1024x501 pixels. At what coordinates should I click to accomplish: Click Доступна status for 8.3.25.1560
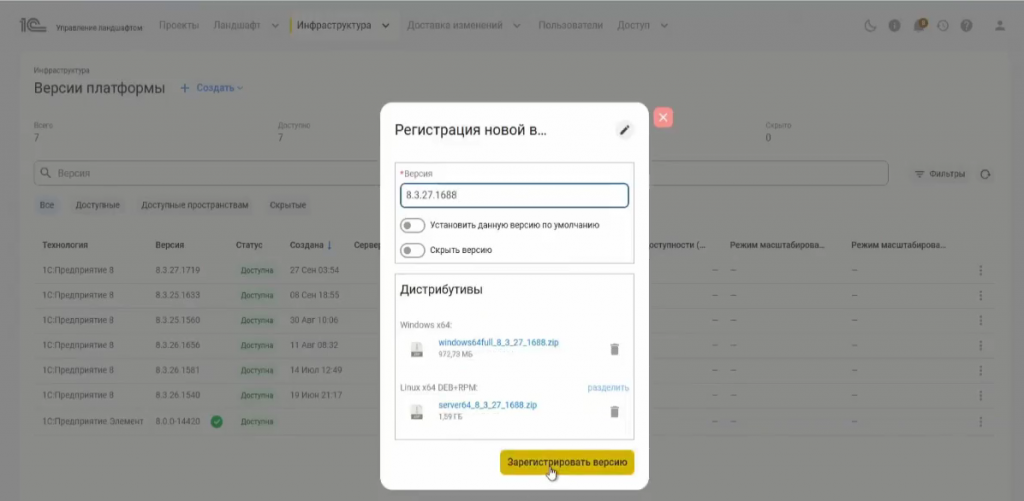pyautogui.click(x=256, y=321)
